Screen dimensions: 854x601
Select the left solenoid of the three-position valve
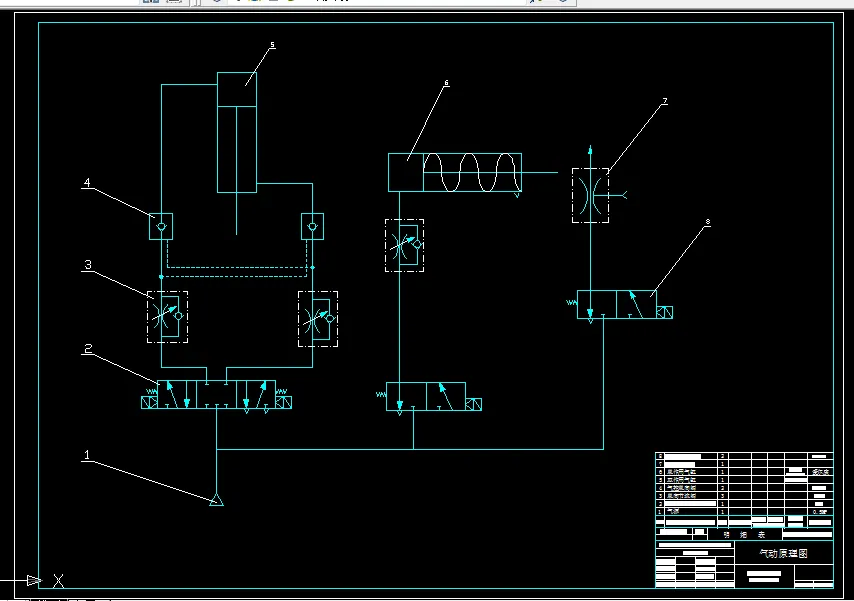tap(149, 402)
